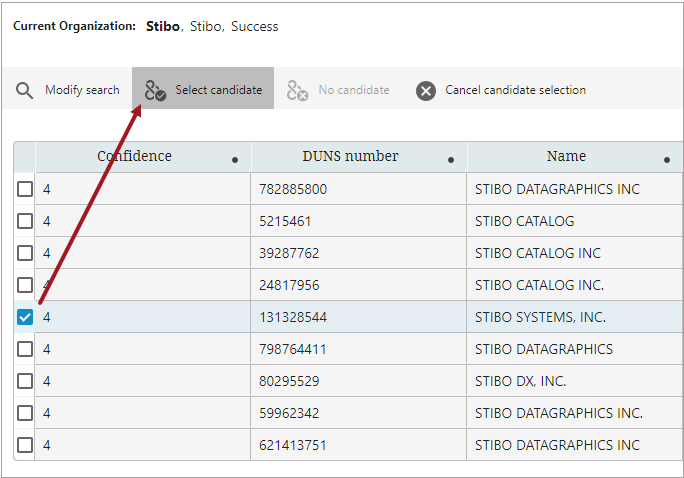Check the box for DUNS 798764411
The height and width of the screenshot is (478, 684).
[25, 349]
